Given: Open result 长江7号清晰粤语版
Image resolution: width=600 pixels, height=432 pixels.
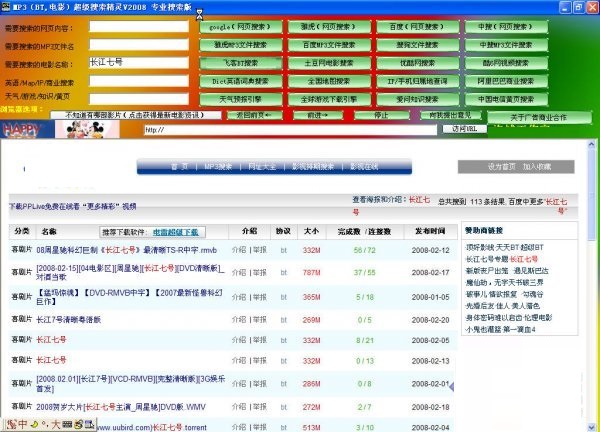Looking at the screenshot, I should pos(68,320).
